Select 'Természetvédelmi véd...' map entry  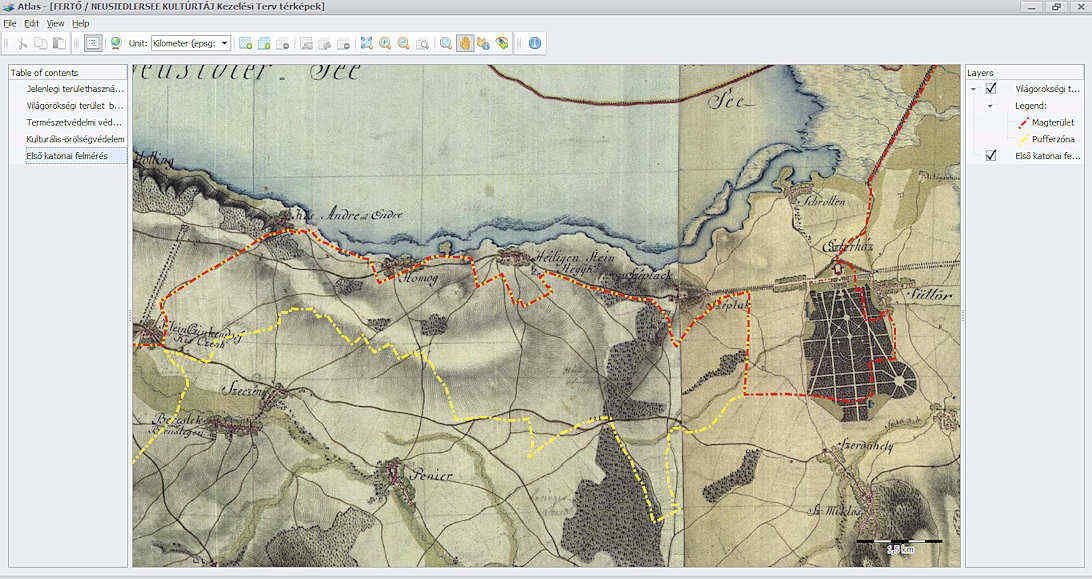[x=75, y=123]
